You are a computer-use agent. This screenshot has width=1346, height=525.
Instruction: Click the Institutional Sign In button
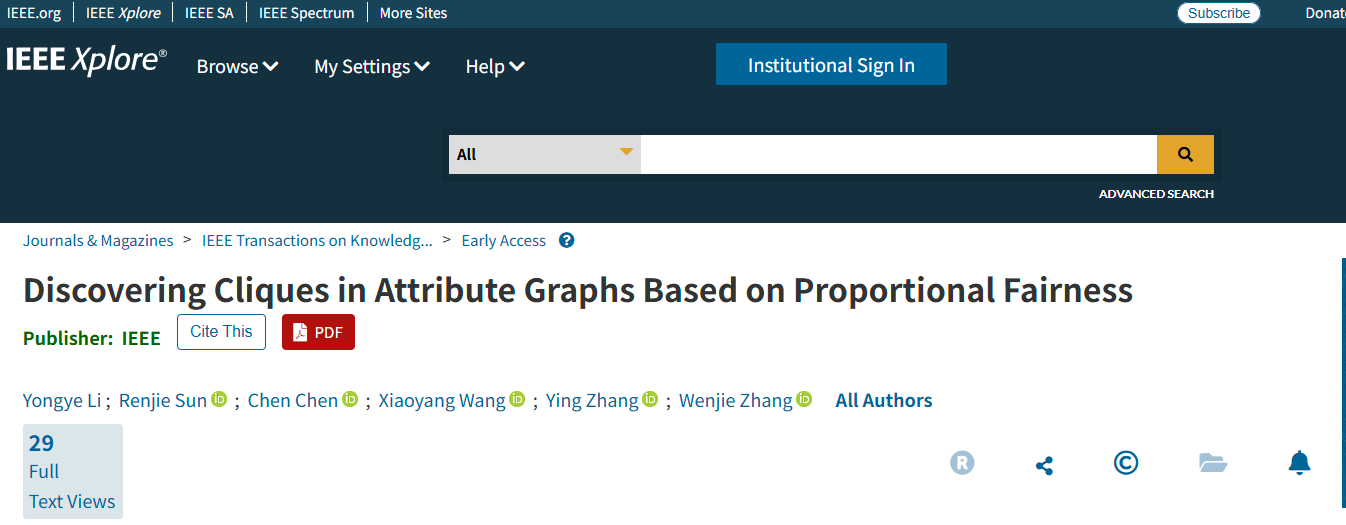pyautogui.click(x=831, y=64)
